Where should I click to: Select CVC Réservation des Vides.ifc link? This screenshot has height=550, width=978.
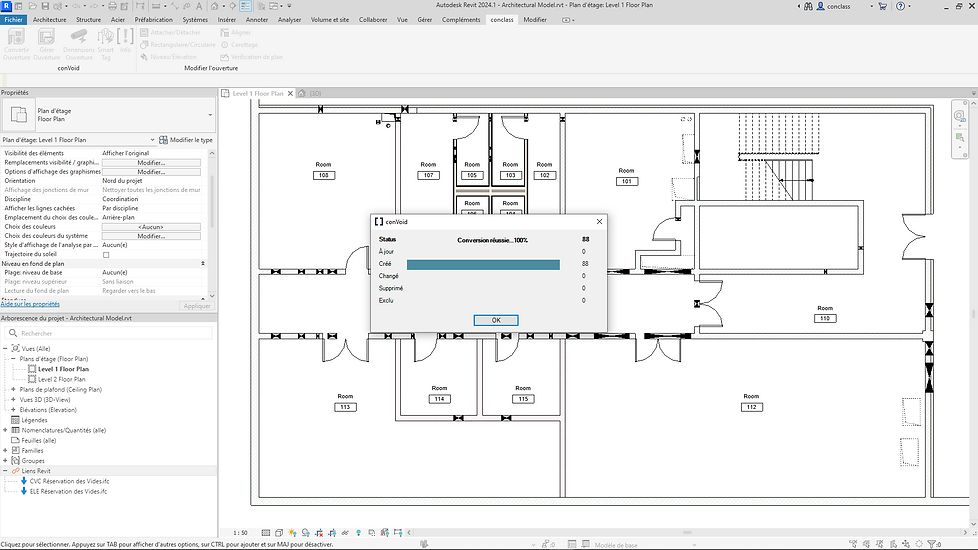click(x=69, y=481)
